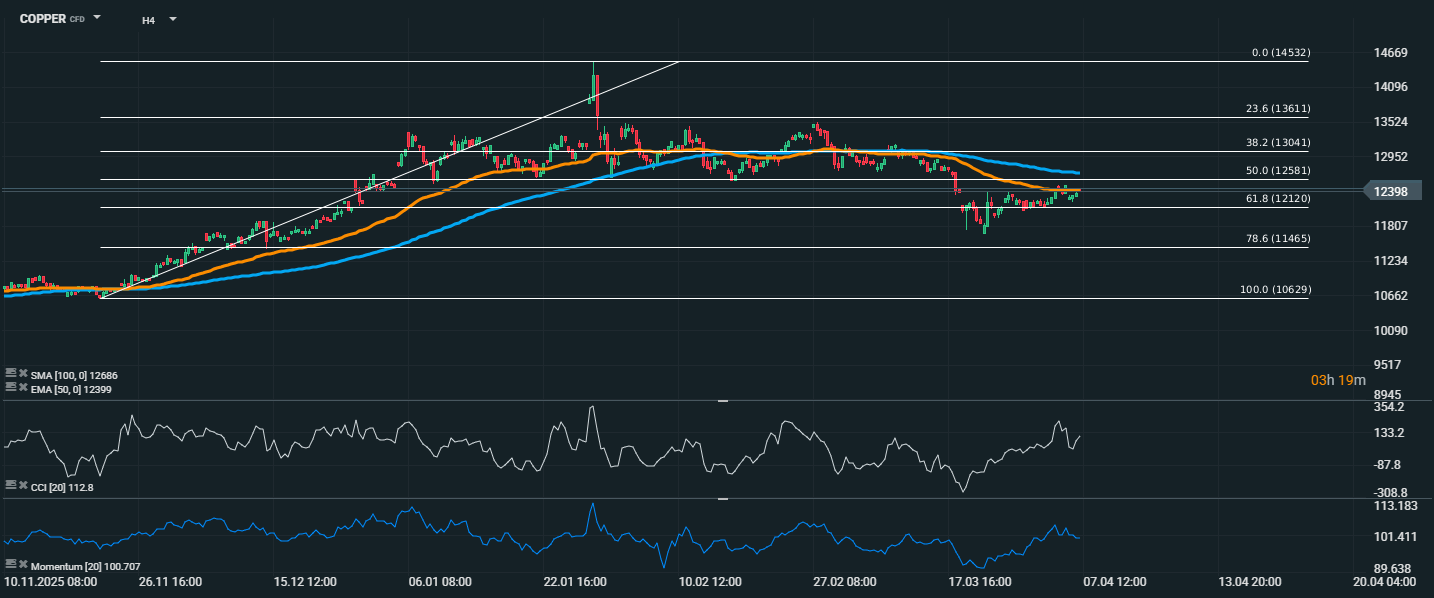Open the COPPER symbol dropdown
The height and width of the screenshot is (598, 1434).
[97, 18]
